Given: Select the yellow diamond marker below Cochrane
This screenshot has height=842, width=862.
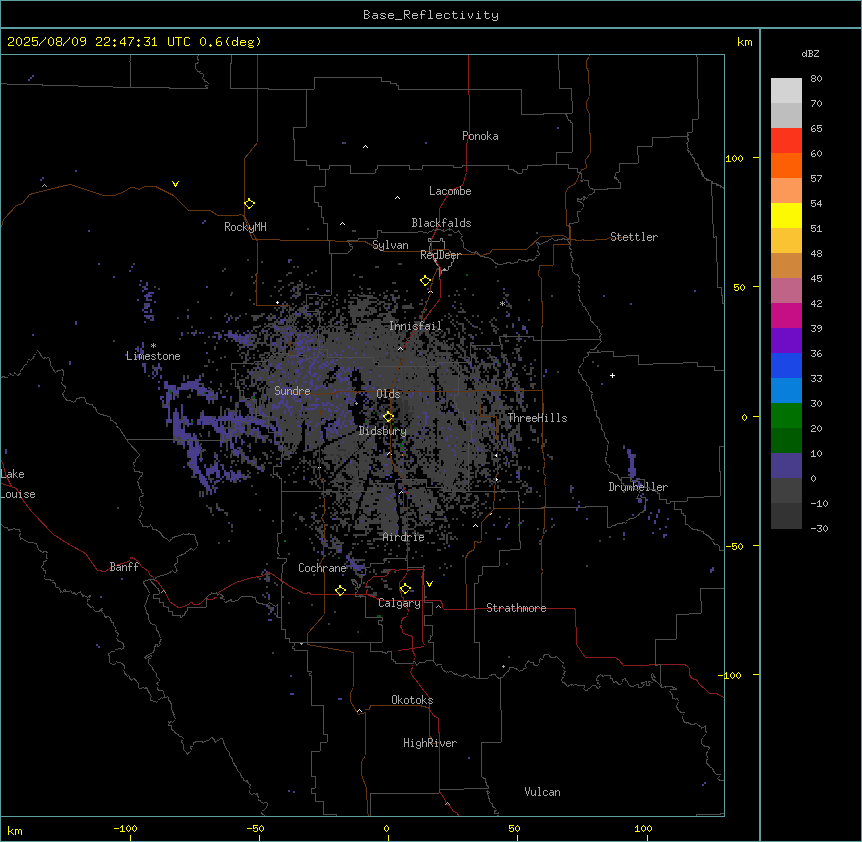Looking at the screenshot, I should [340, 590].
